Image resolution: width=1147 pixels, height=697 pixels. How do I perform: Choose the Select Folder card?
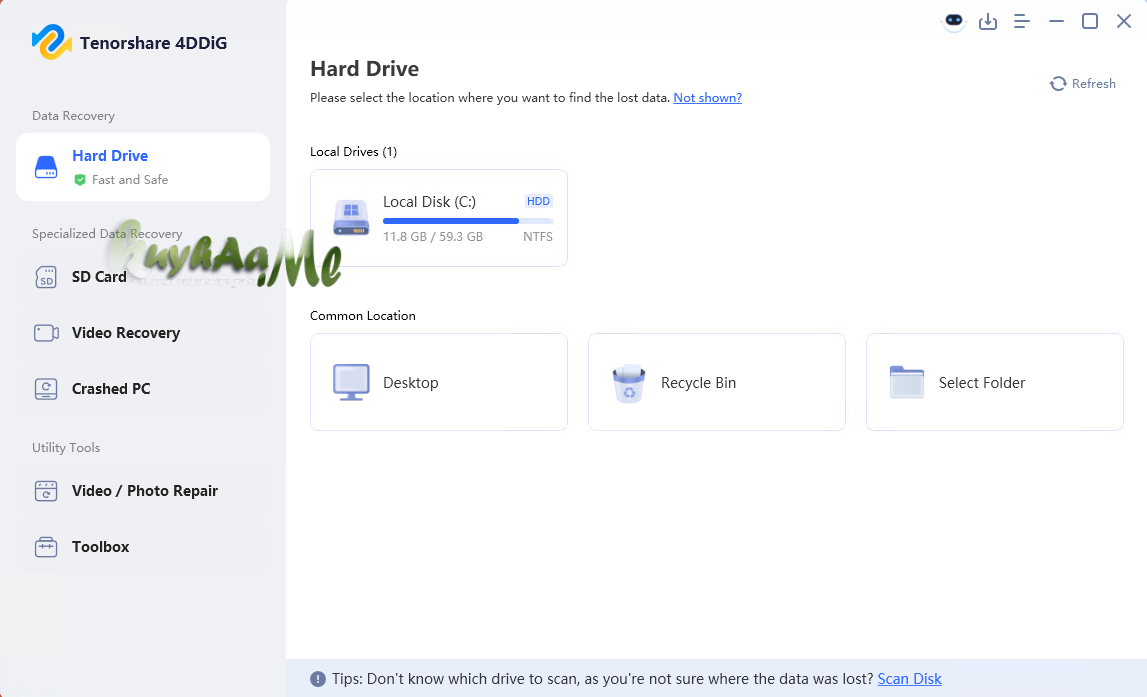[995, 382]
